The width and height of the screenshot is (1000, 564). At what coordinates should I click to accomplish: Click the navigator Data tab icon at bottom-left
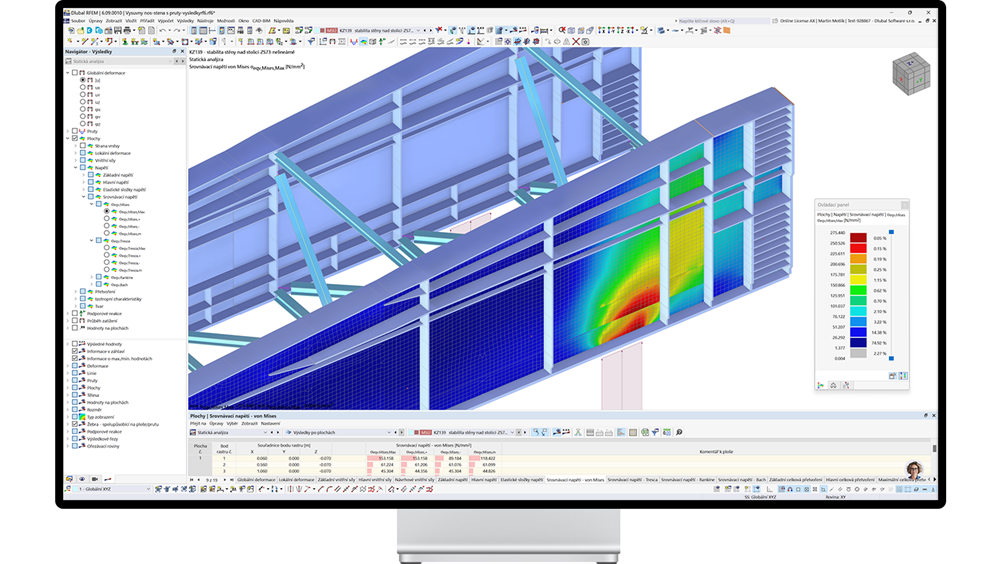(70, 479)
